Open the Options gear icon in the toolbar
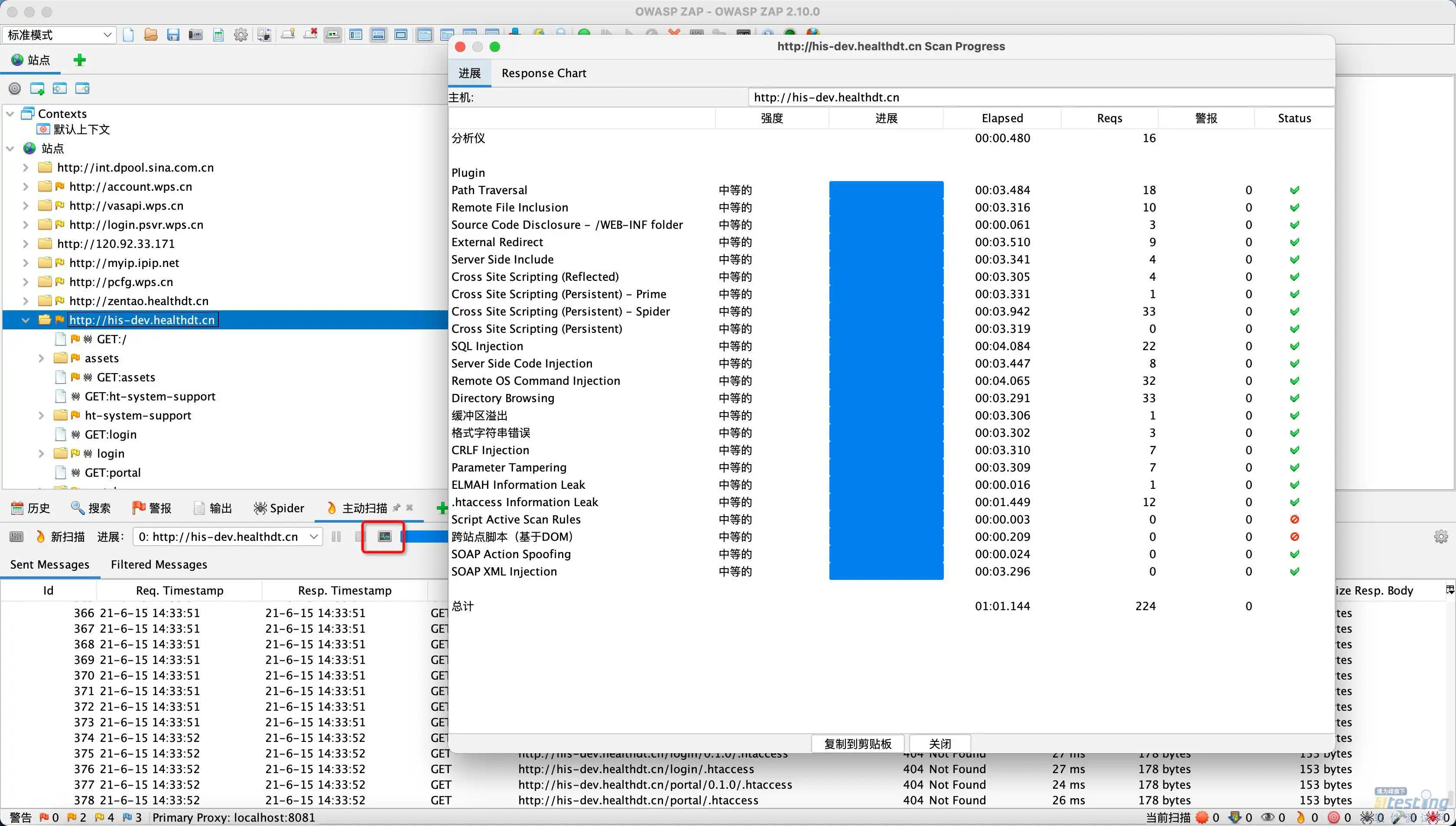Screen dimensions: 1456x826 (x=240, y=35)
